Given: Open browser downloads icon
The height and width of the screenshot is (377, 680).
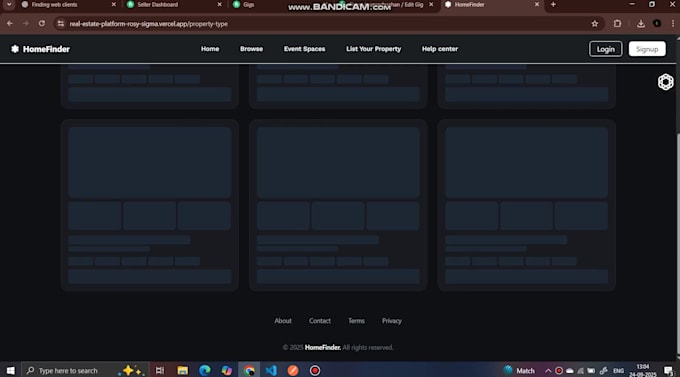Looking at the screenshot, I should [x=641, y=24].
